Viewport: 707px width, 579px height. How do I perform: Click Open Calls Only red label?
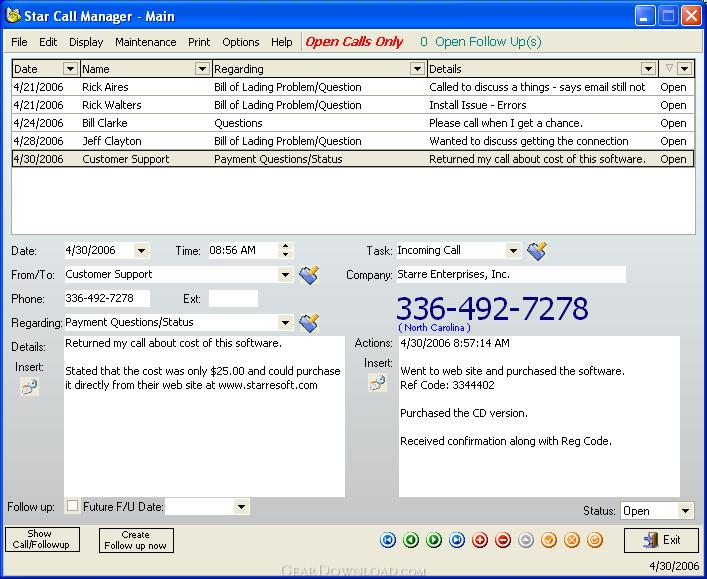(354, 41)
